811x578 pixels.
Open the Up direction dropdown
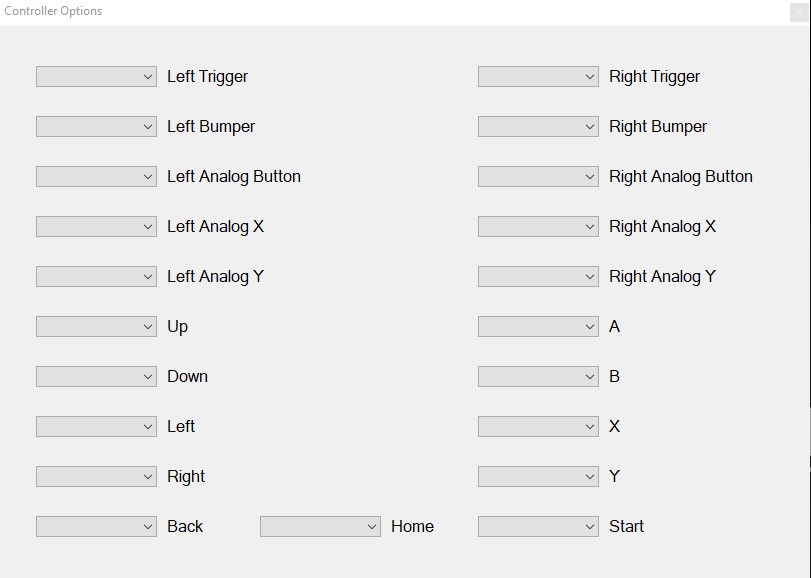(x=96, y=326)
